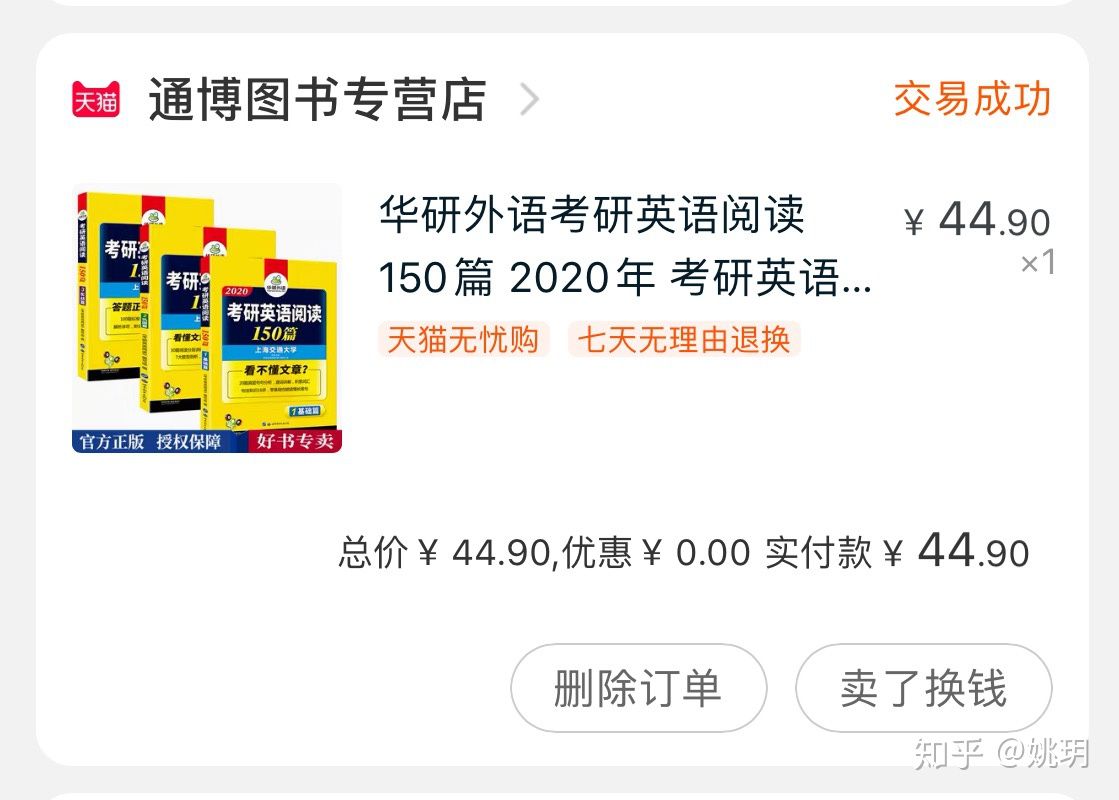Tap the quantity ×1 label

[x=1038, y=263]
